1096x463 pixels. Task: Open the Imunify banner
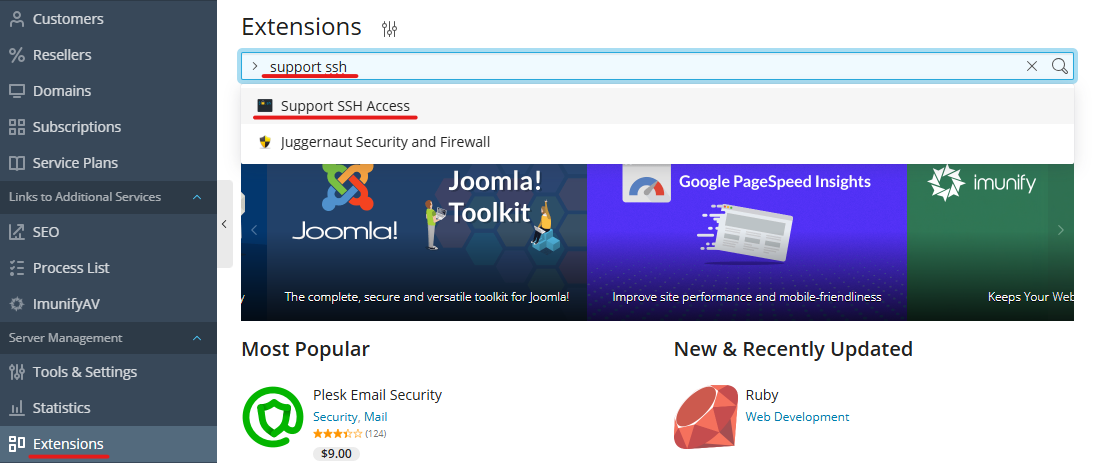(990, 242)
